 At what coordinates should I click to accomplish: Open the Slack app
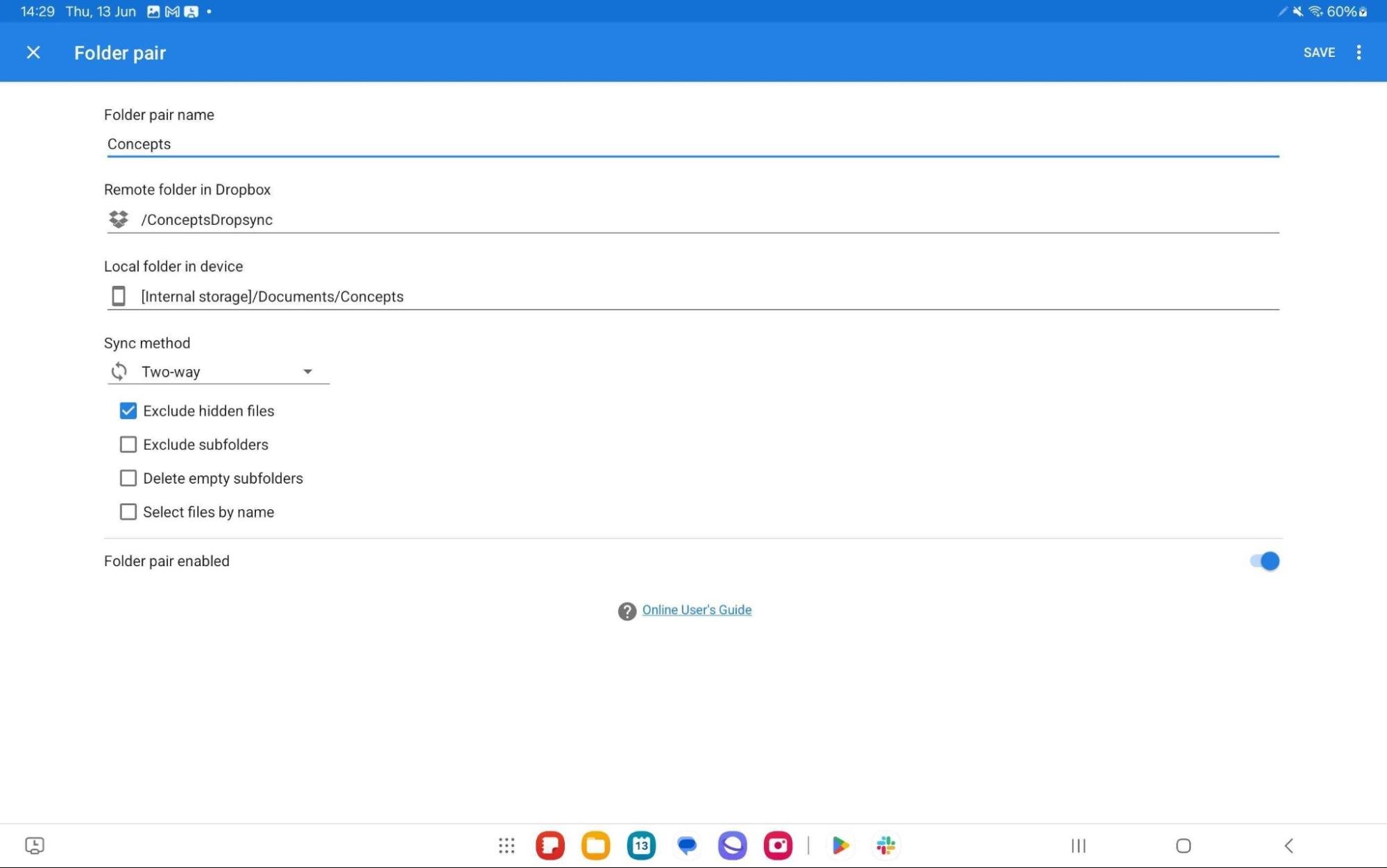click(886, 845)
